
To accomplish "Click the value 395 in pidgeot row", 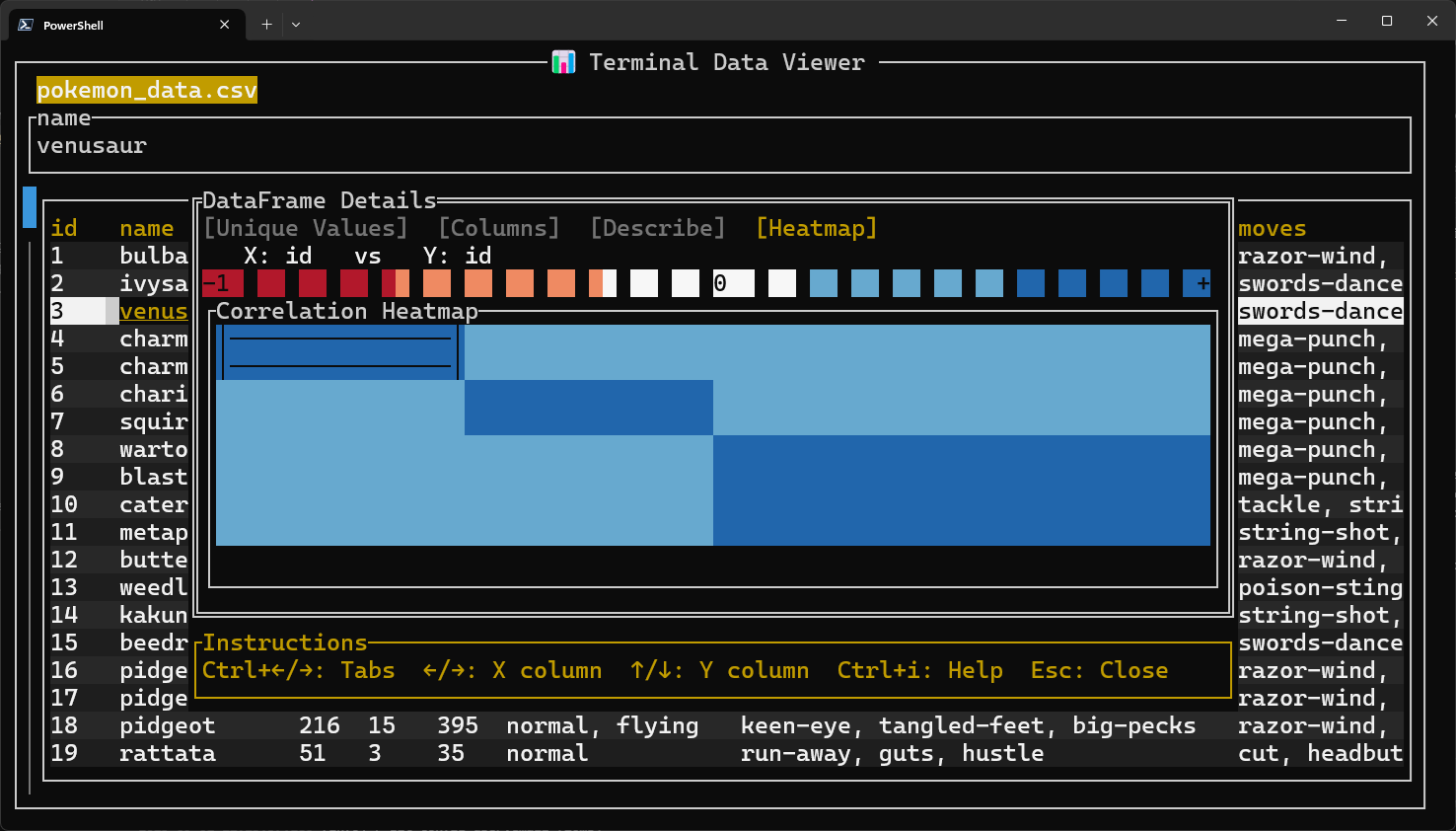I will tap(458, 725).
